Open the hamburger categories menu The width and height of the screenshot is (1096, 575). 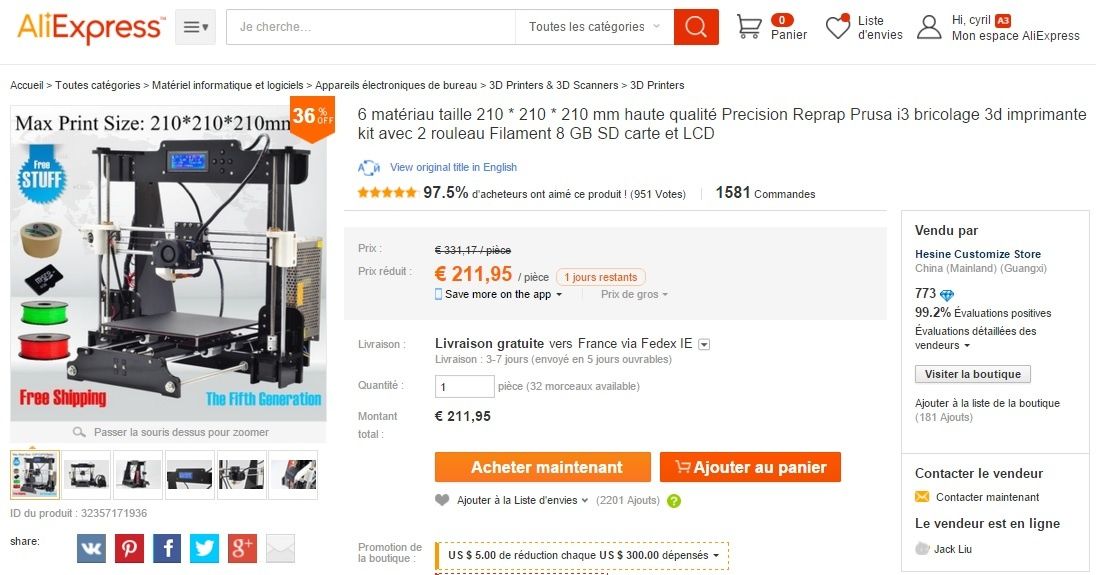(x=195, y=27)
